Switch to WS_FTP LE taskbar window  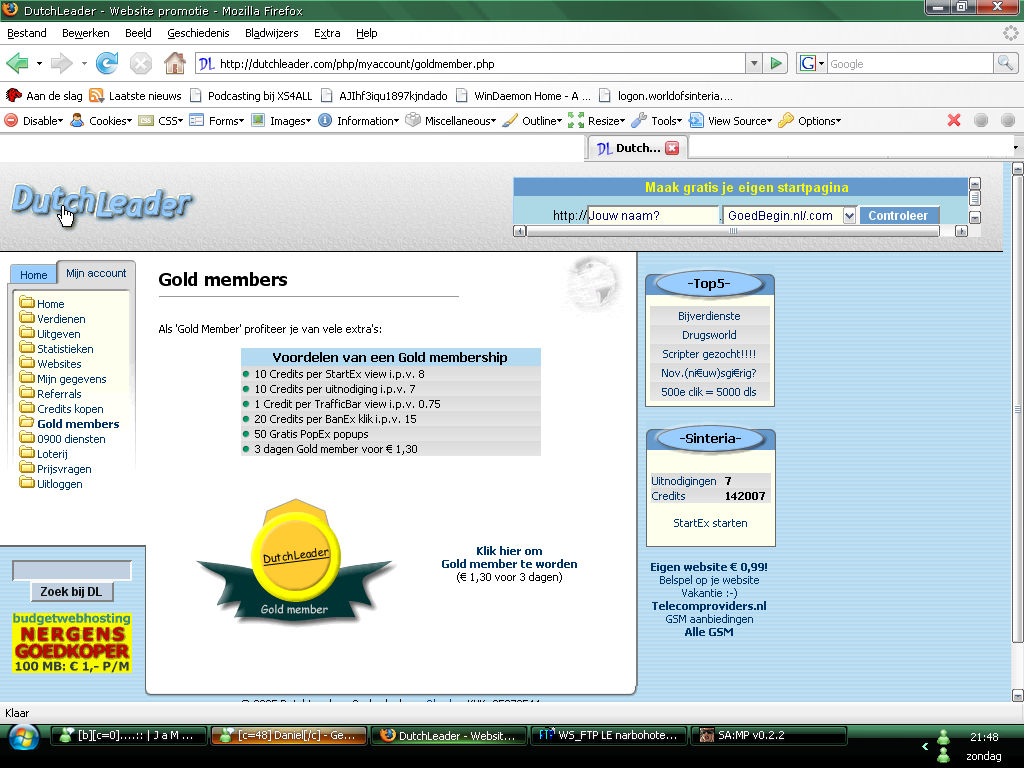point(609,735)
